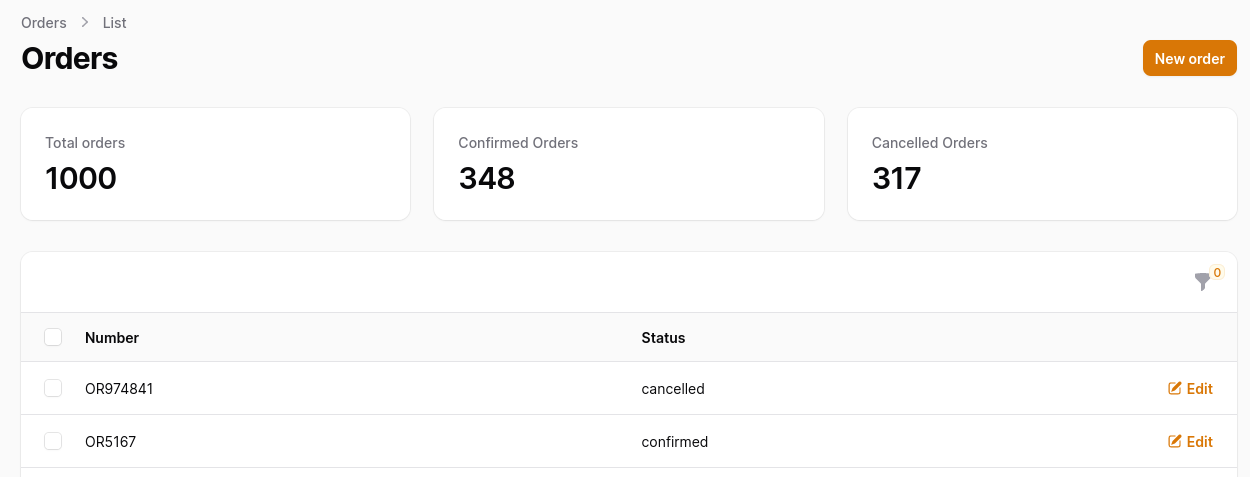
Task: Check the box for order OR974841
Action: (x=53, y=388)
